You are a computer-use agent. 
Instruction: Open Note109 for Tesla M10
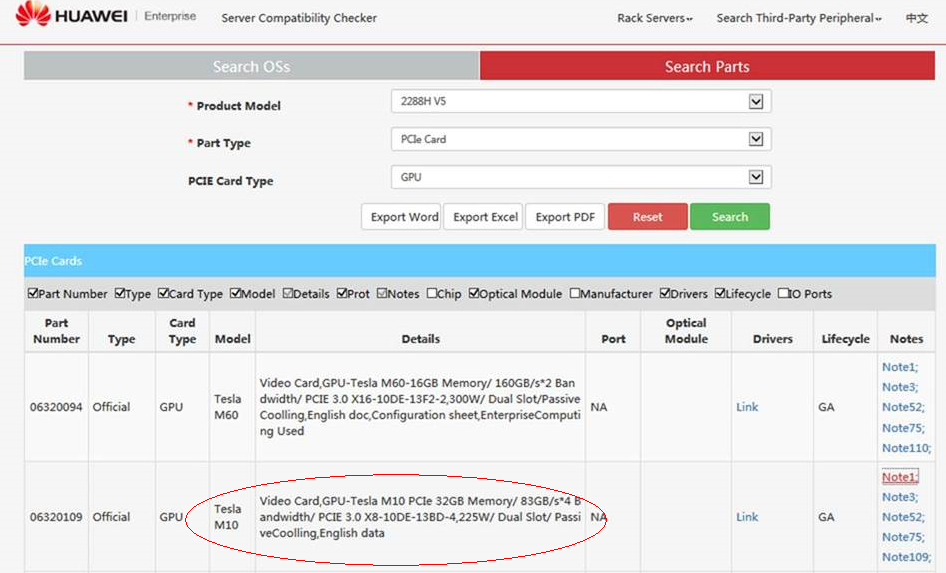coord(906,557)
